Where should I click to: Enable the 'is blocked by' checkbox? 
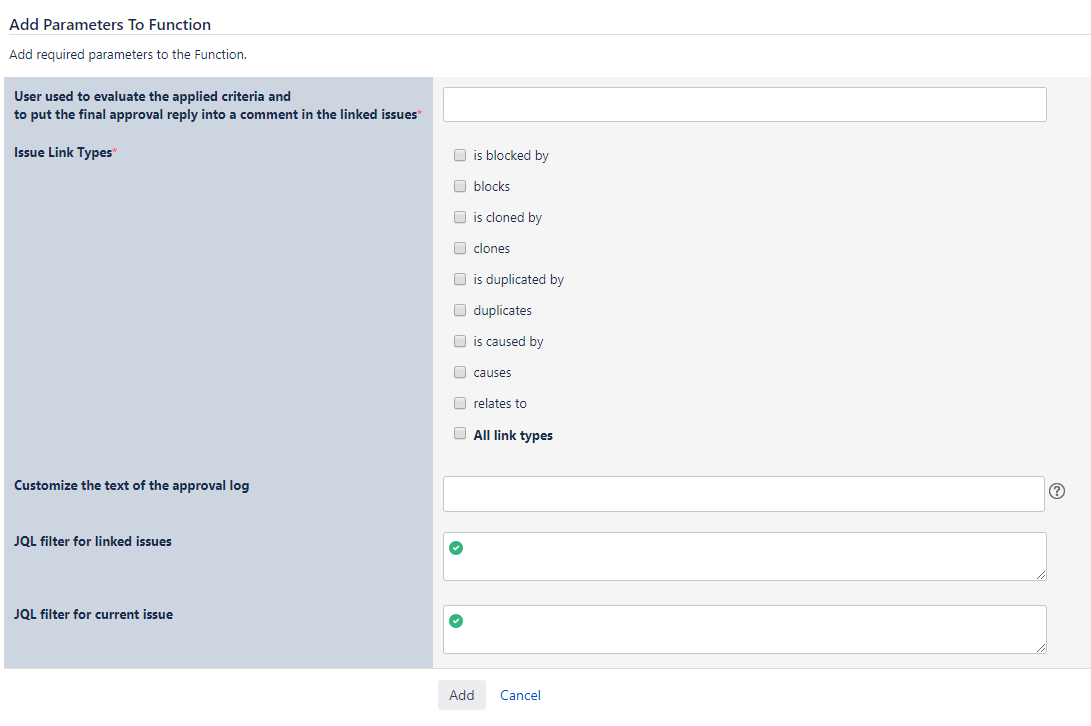[x=460, y=155]
